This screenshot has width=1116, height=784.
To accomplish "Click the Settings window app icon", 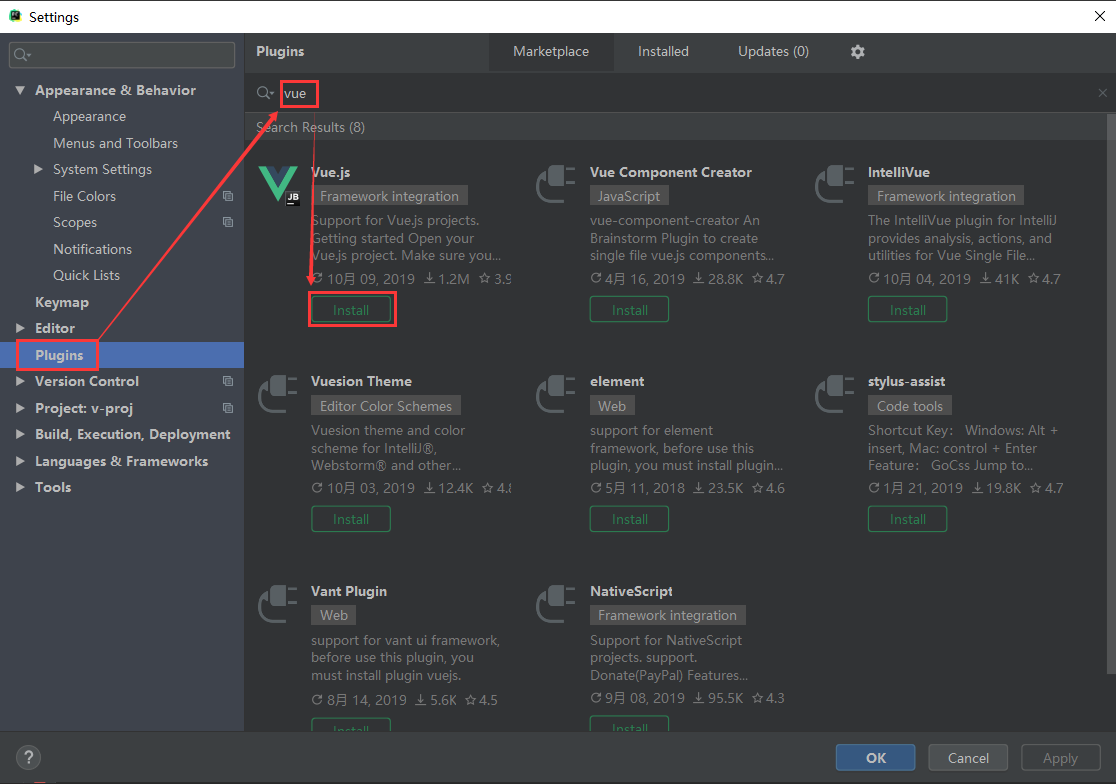I will click(15, 16).
